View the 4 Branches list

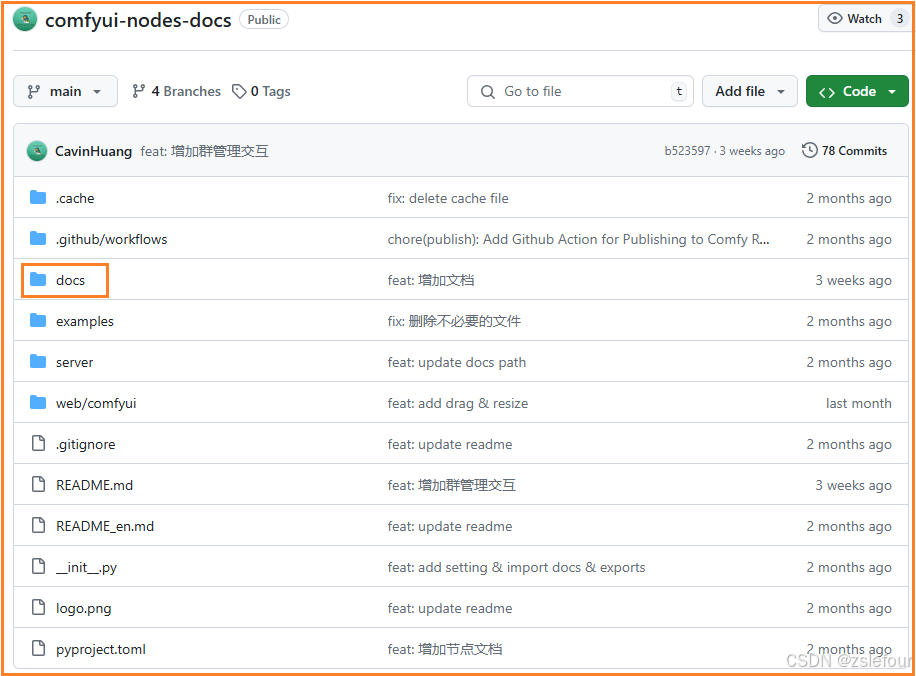pyautogui.click(x=176, y=91)
